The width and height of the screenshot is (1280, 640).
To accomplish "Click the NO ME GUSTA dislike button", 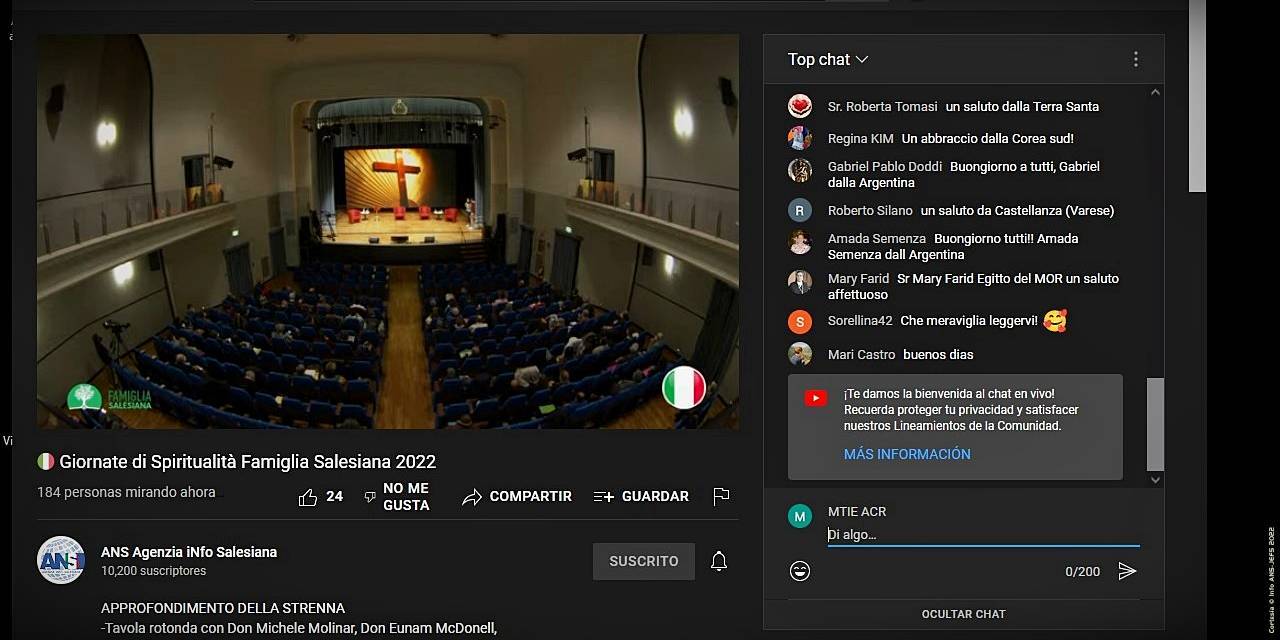I will (x=396, y=497).
